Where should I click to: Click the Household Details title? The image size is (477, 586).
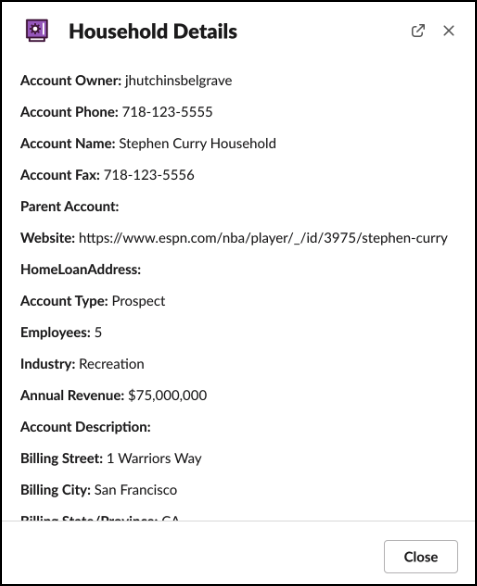point(153,31)
